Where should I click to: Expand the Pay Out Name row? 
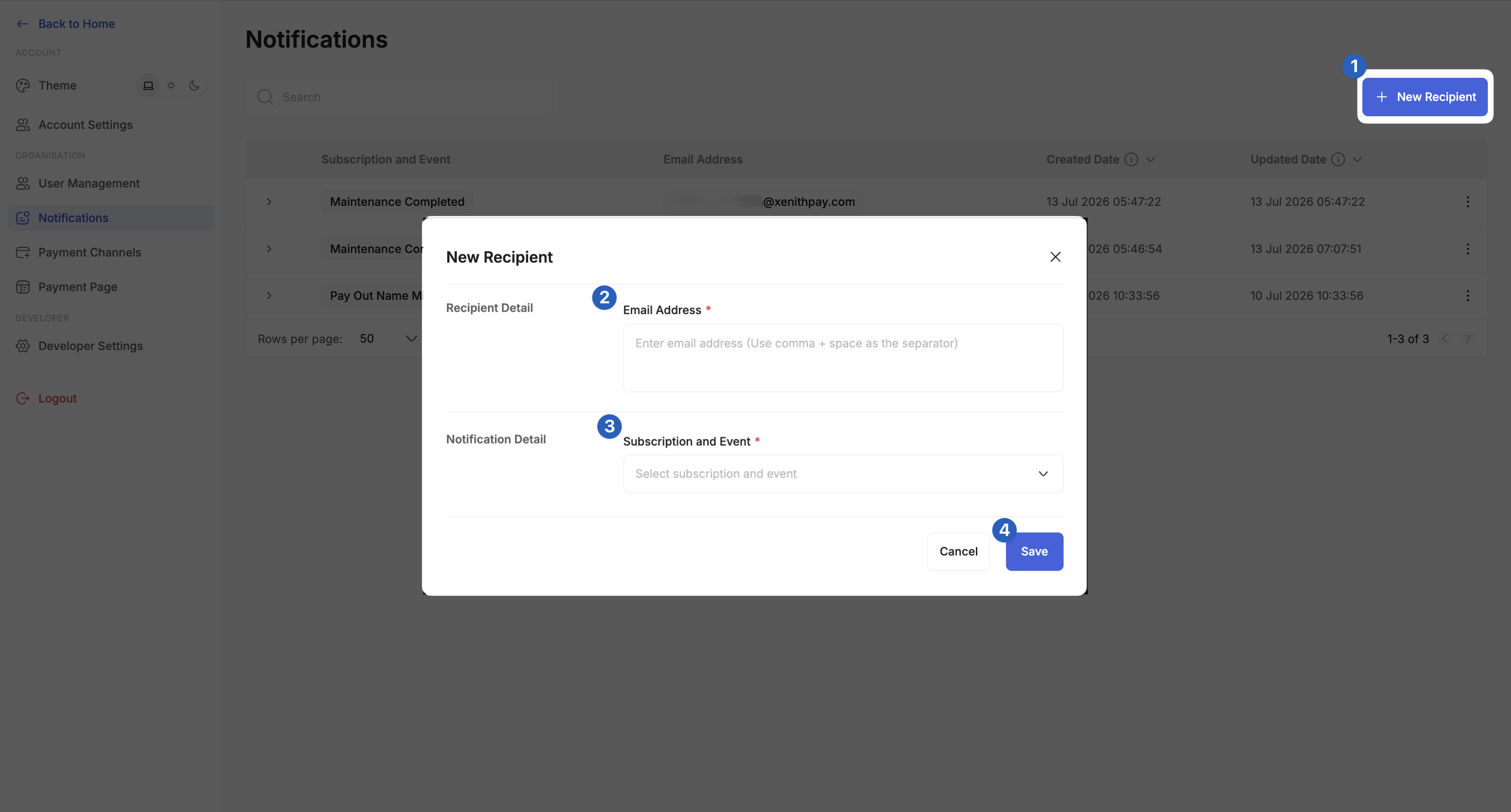269,296
